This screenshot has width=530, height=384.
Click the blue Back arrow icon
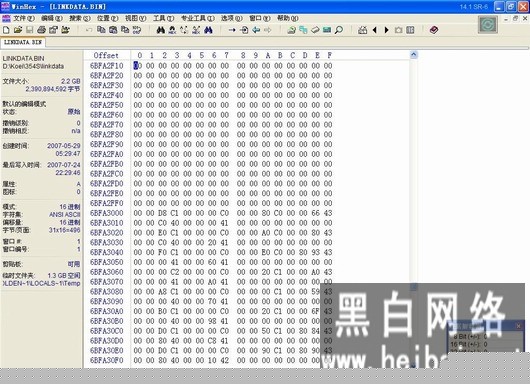pyautogui.click(x=256, y=30)
